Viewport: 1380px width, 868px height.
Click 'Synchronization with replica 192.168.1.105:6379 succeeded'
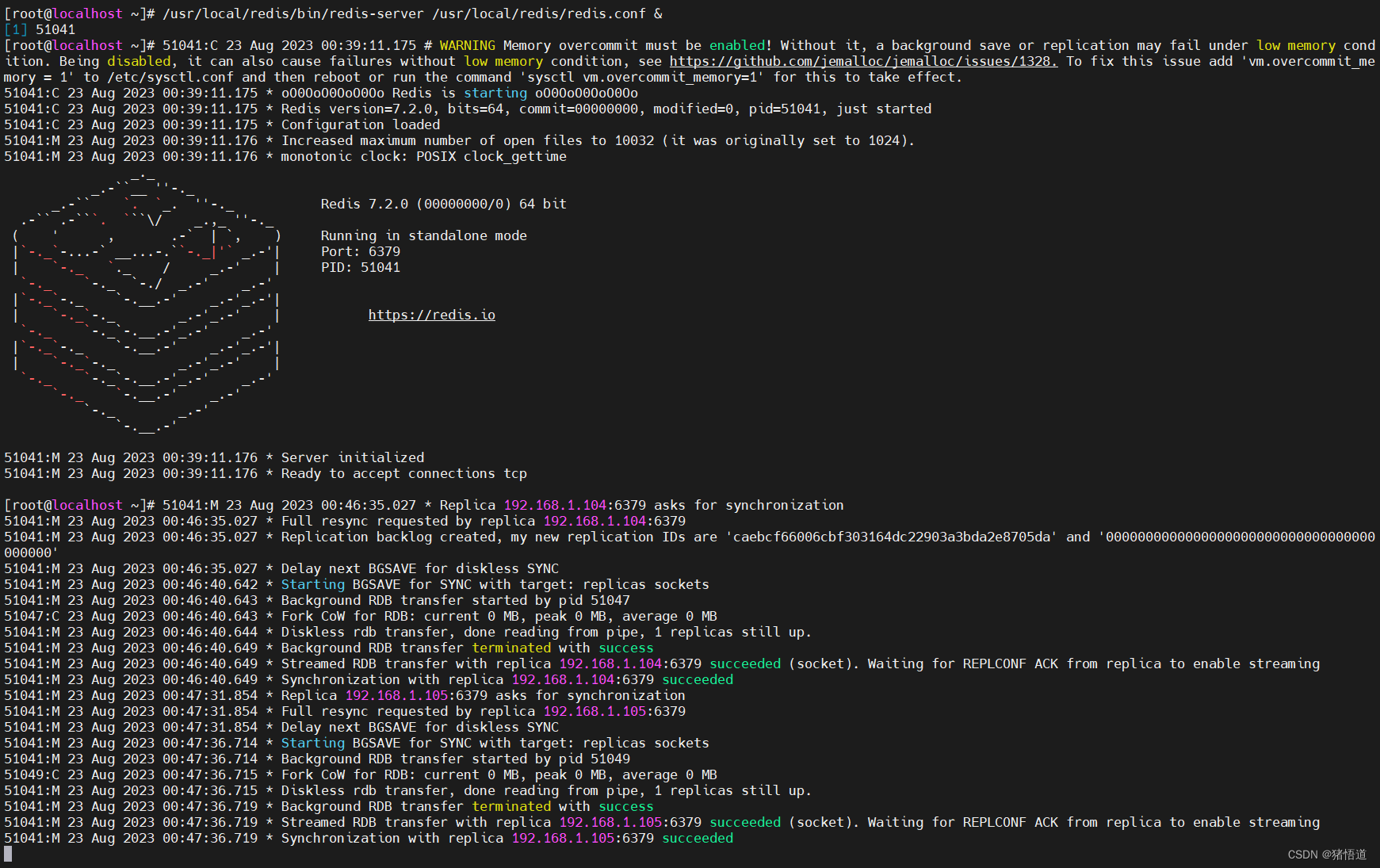click(507, 838)
